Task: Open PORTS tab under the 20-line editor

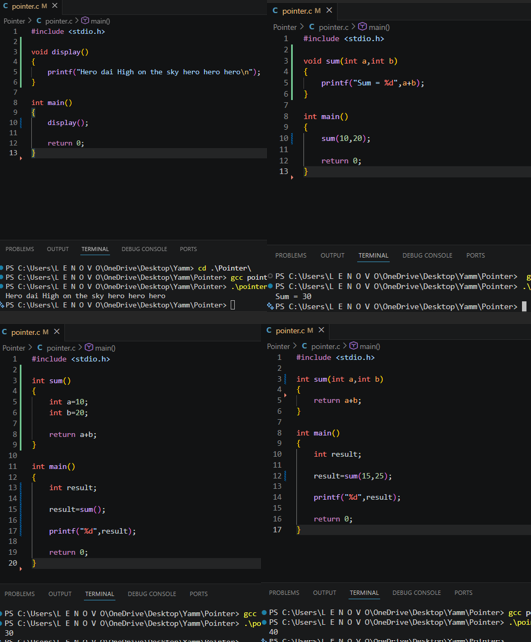Action: 199,594
